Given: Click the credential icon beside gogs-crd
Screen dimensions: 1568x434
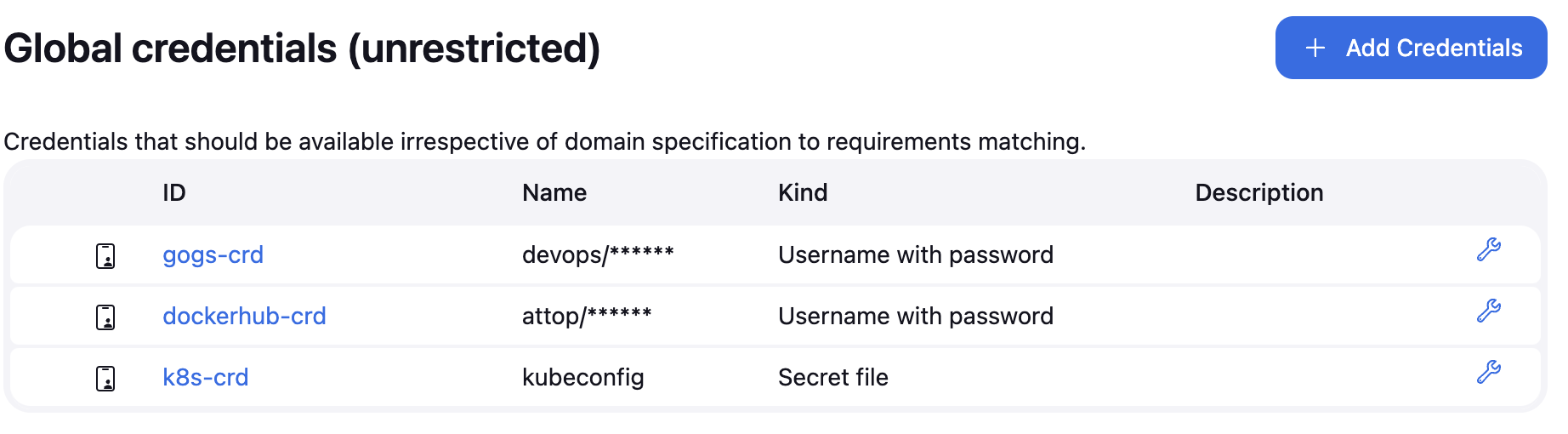Looking at the screenshot, I should 105,255.
